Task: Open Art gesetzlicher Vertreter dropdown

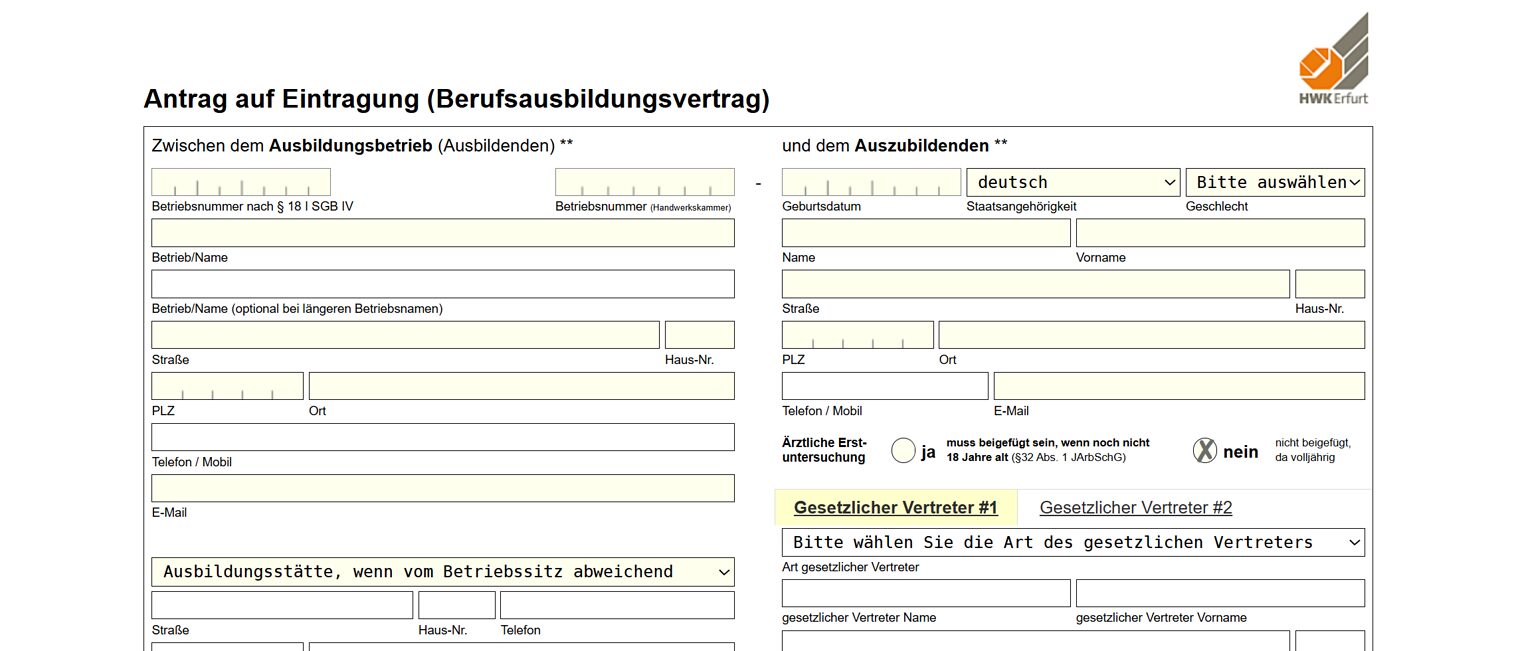Action: (x=1072, y=542)
